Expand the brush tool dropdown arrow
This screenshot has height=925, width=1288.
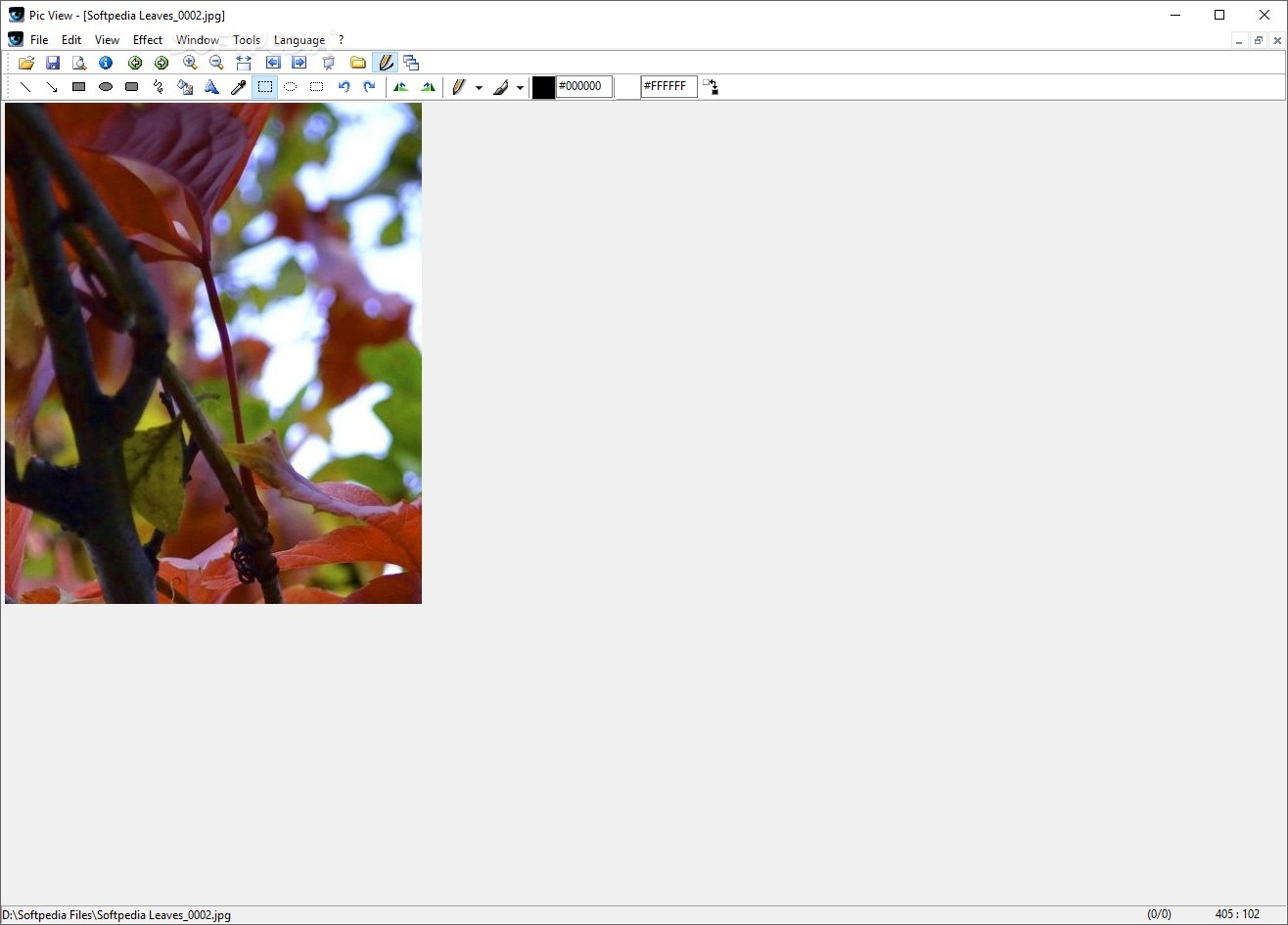pos(520,88)
